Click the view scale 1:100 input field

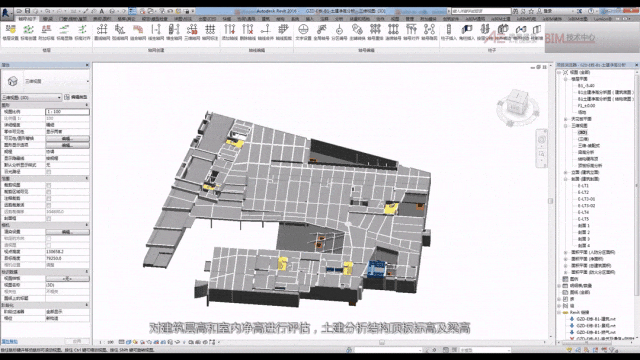click(x=67, y=111)
